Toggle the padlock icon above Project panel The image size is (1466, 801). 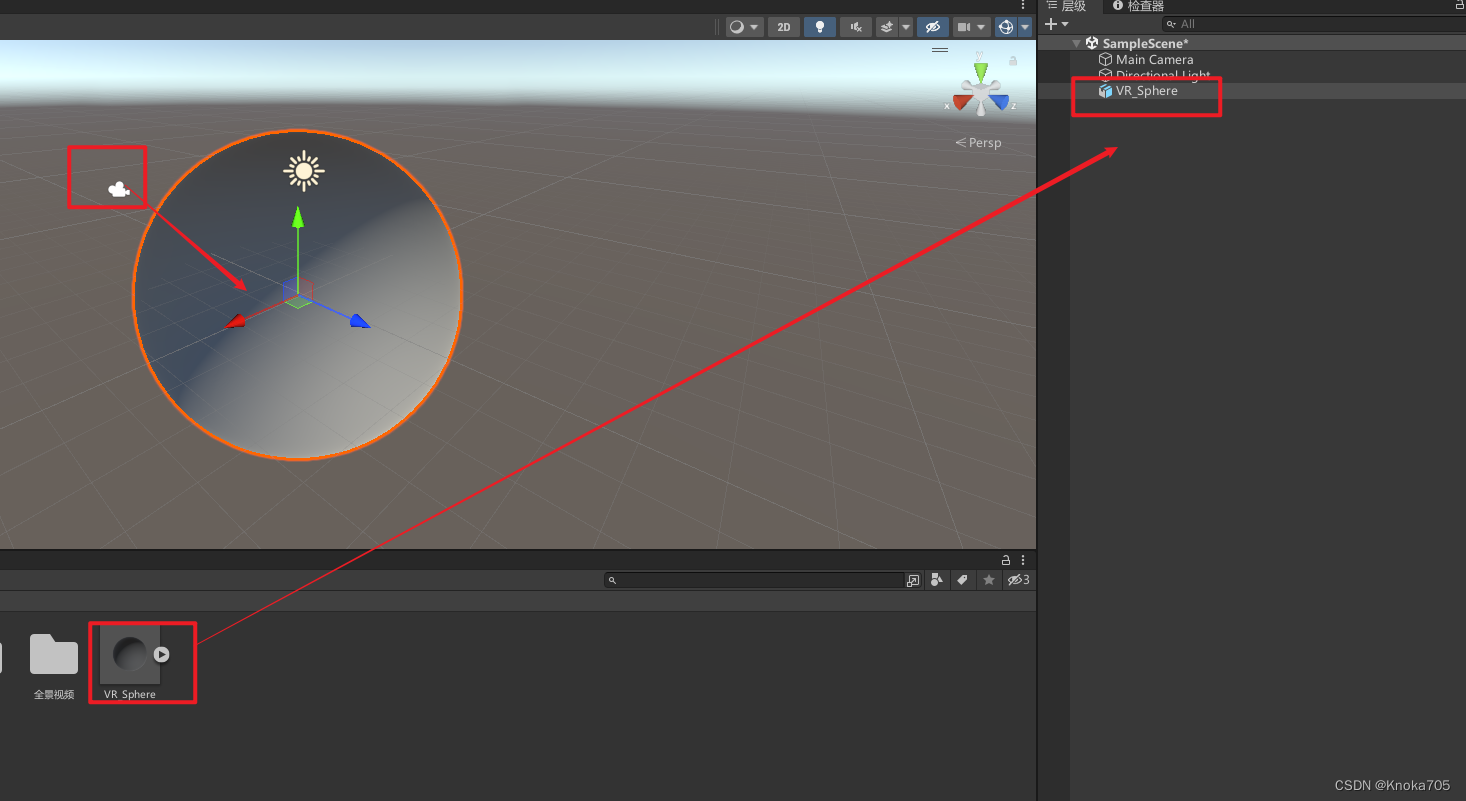click(1006, 560)
